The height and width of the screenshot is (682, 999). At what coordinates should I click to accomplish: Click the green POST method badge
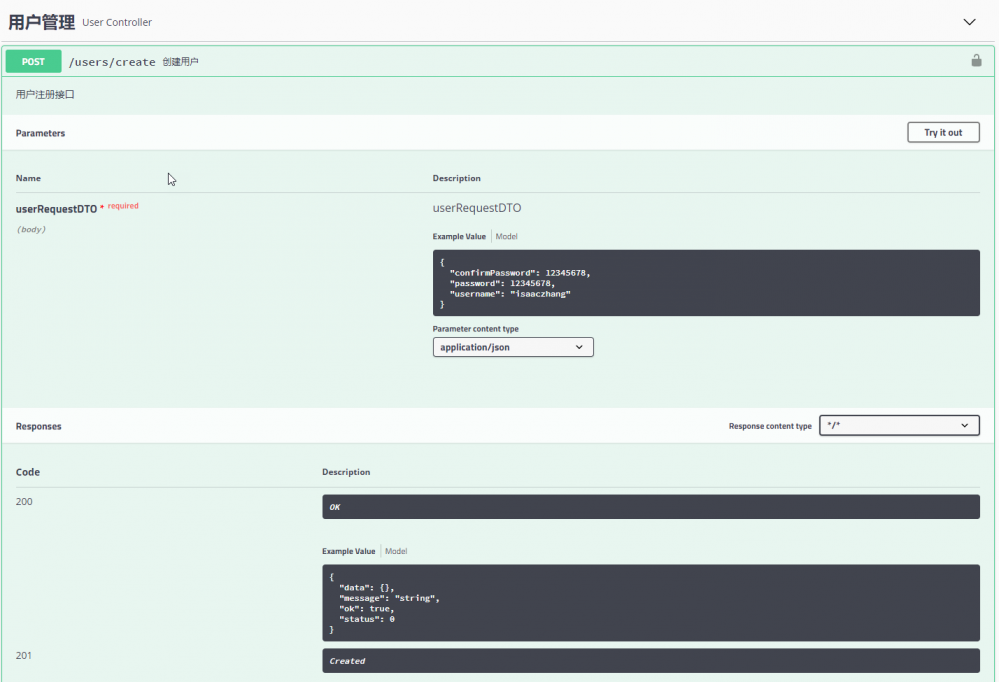pos(33,61)
